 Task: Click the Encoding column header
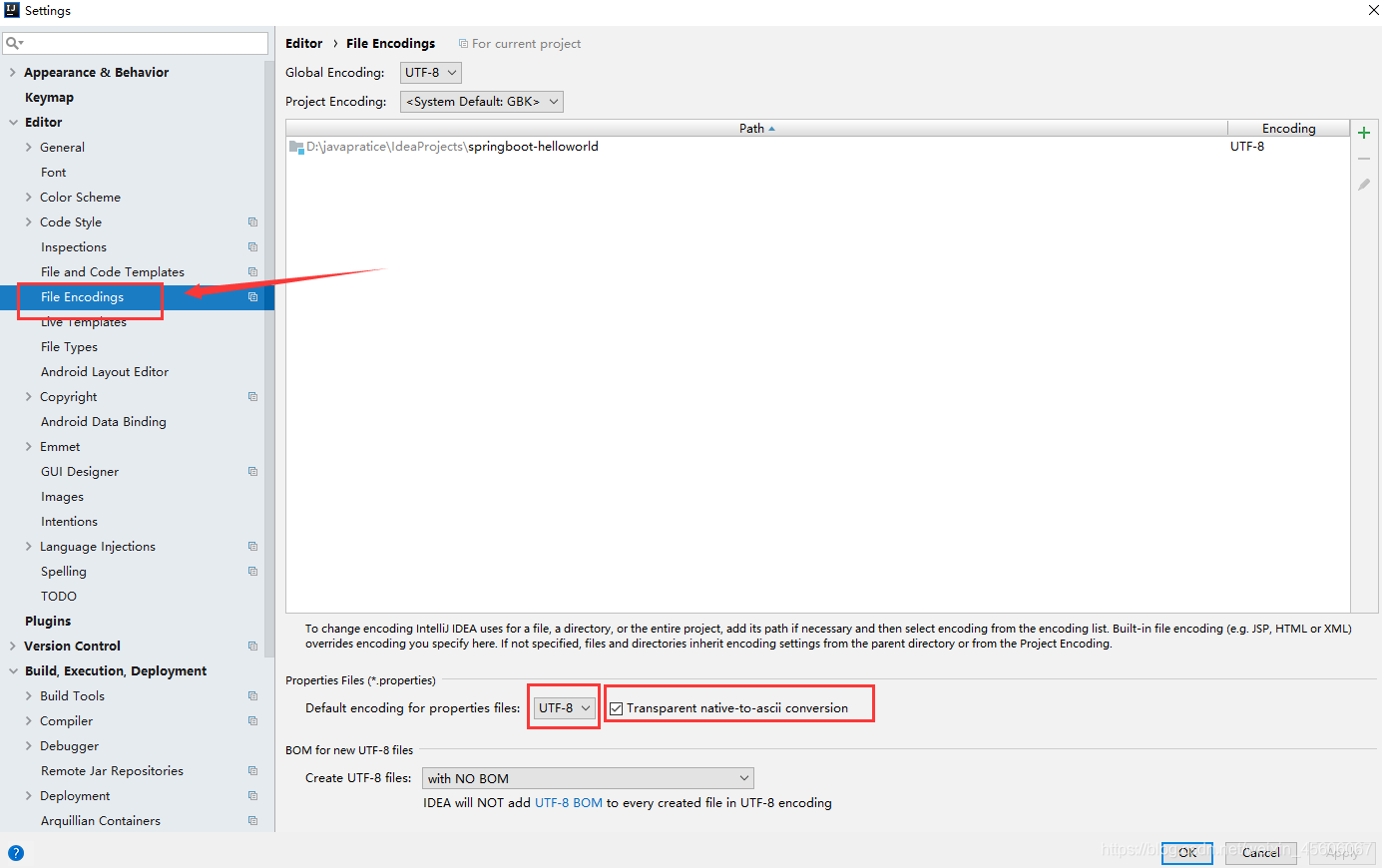coord(1288,128)
